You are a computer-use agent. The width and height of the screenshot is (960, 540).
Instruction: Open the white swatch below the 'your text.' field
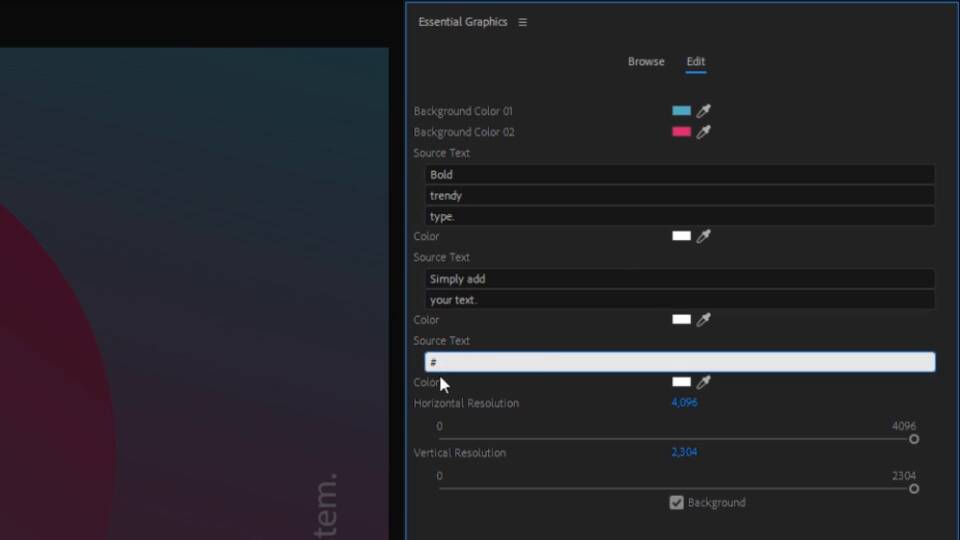(681, 319)
